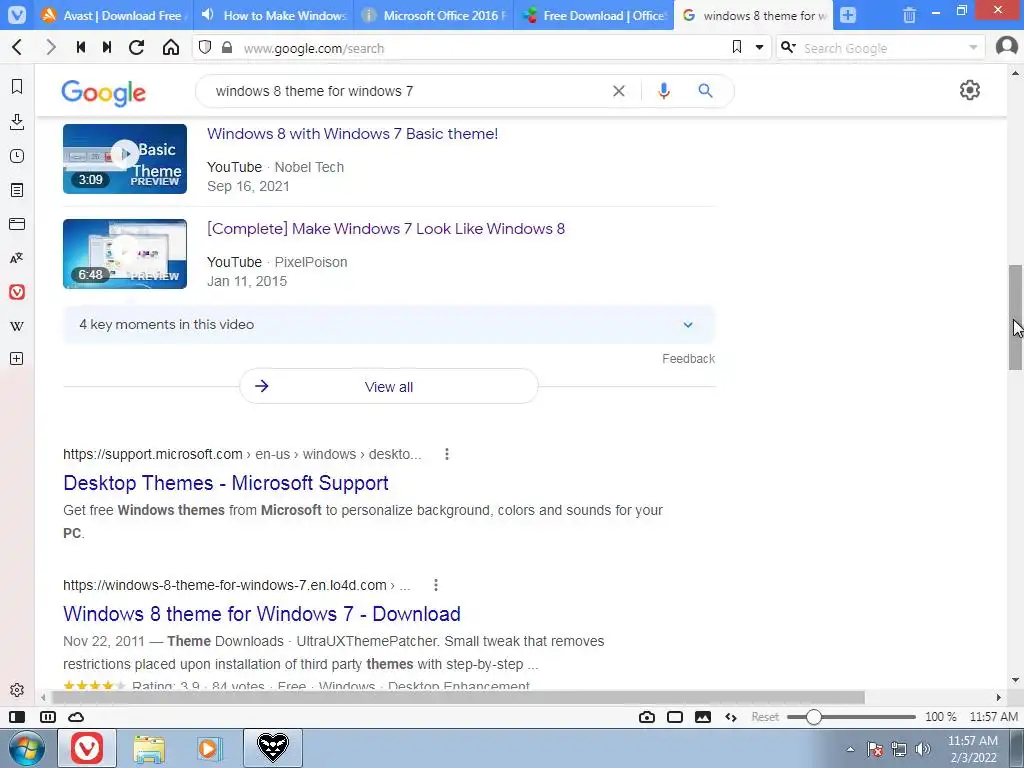The width and height of the screenshot is (1024, 768).
Task: Open the user profile icon
Action: pyautogui.click(x=1006, y=46)
